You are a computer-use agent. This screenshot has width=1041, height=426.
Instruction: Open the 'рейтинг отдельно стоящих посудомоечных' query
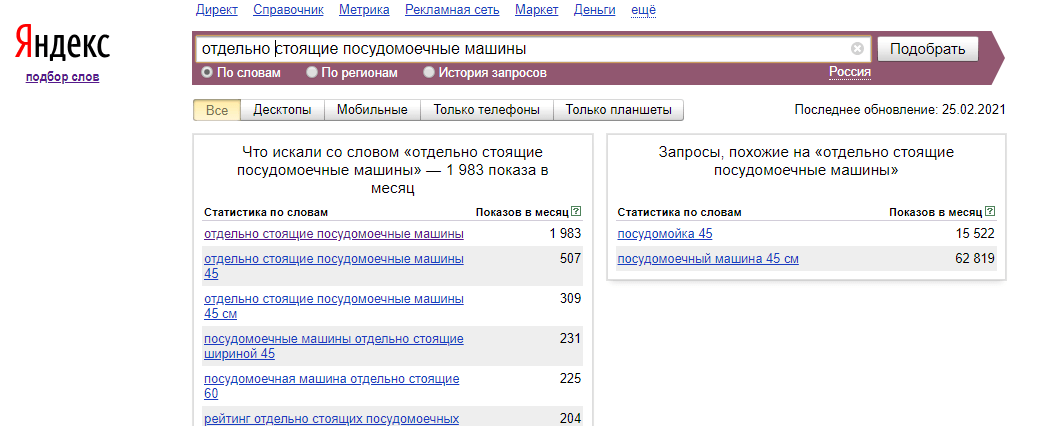coord(331,419)
